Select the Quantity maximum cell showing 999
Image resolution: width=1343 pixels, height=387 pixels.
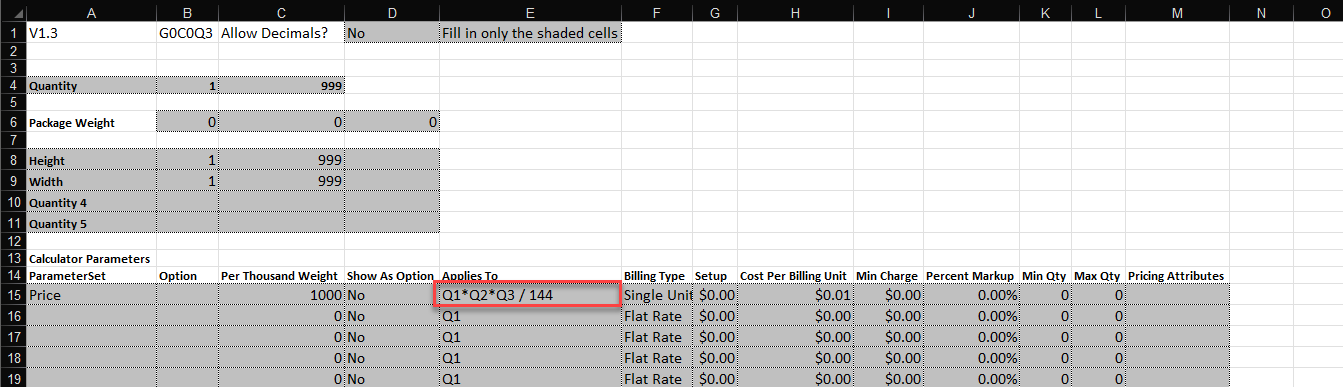pyautogui.click(x=281, y=87)
